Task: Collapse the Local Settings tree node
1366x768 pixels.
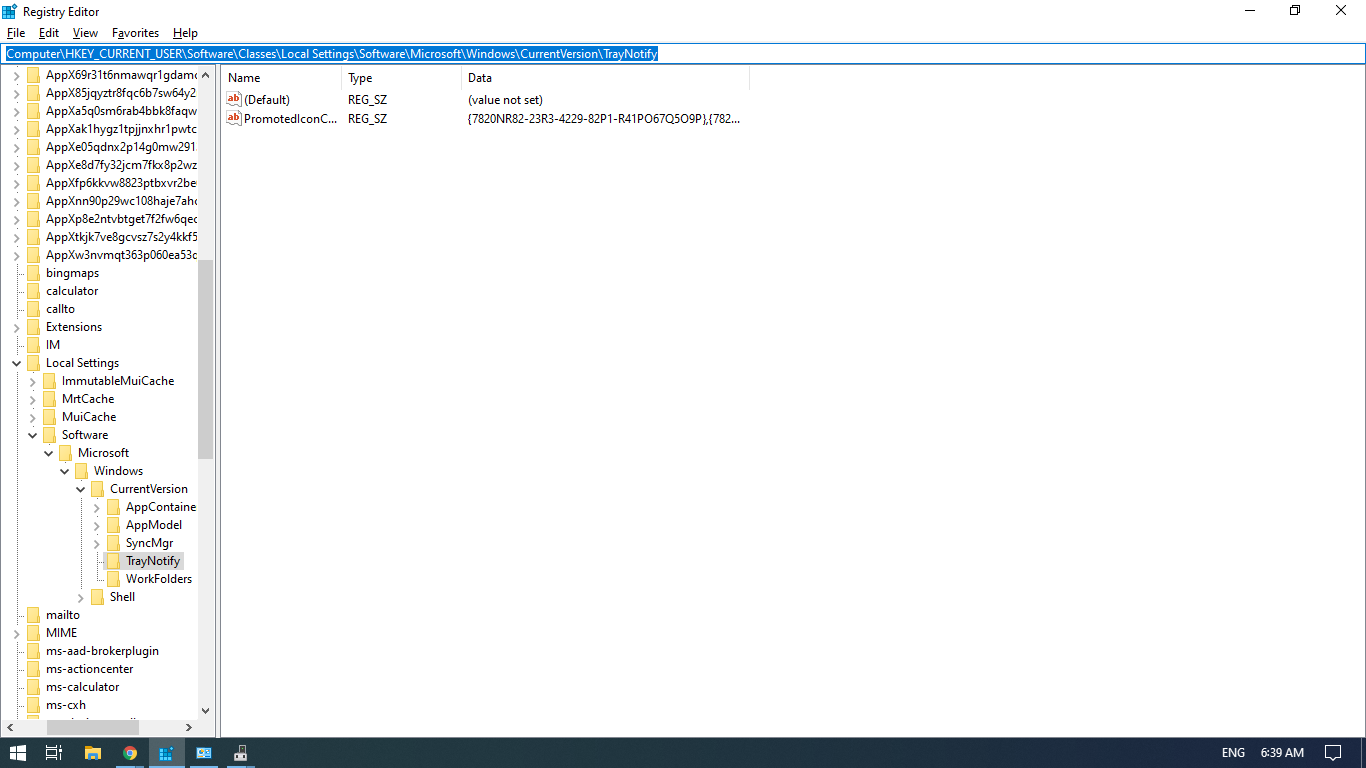Action: click(x=17, y=363)
